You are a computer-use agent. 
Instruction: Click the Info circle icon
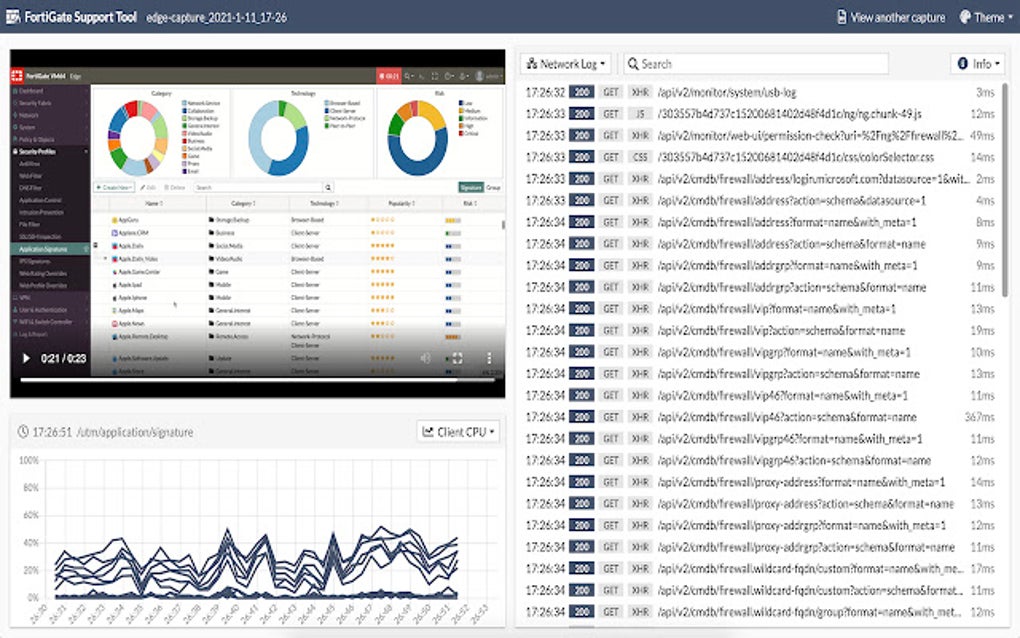(962, 63)
